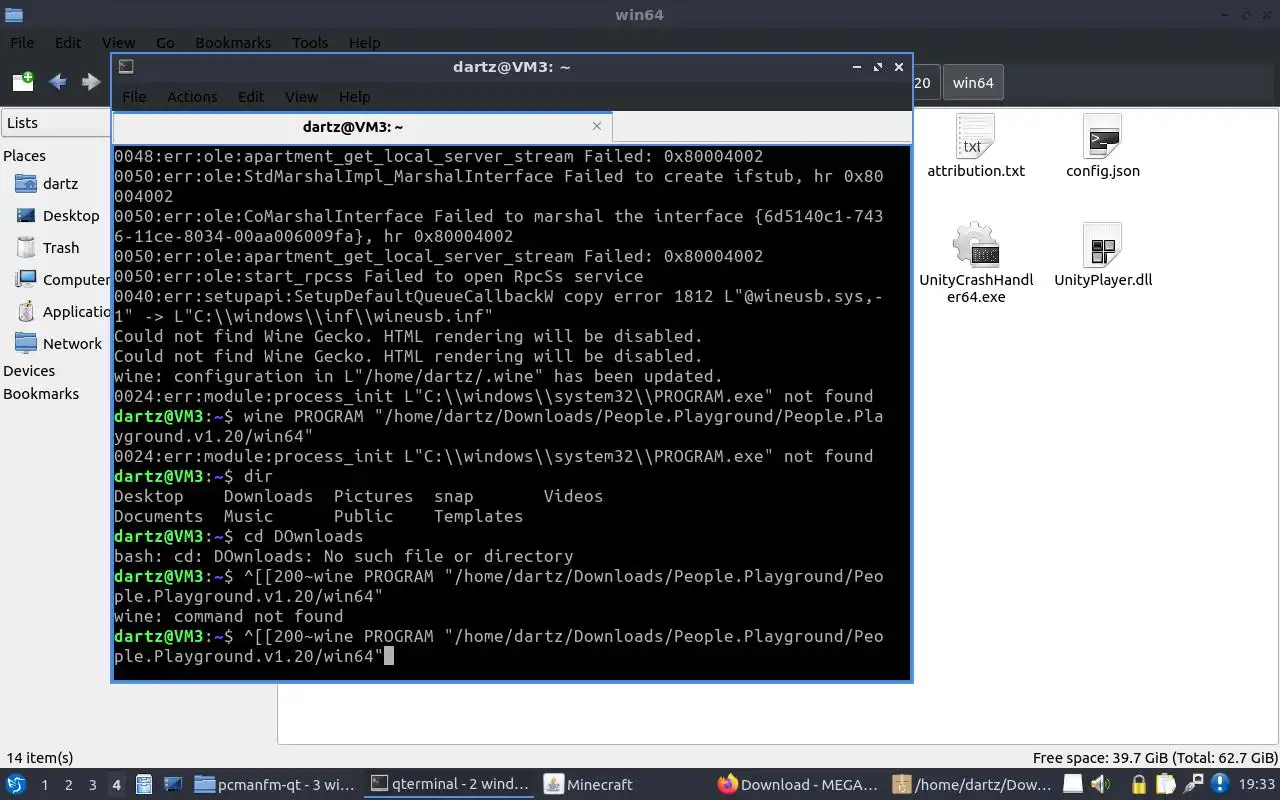
Task: Open pcmanfm View menu
Action: pos(118,43)
